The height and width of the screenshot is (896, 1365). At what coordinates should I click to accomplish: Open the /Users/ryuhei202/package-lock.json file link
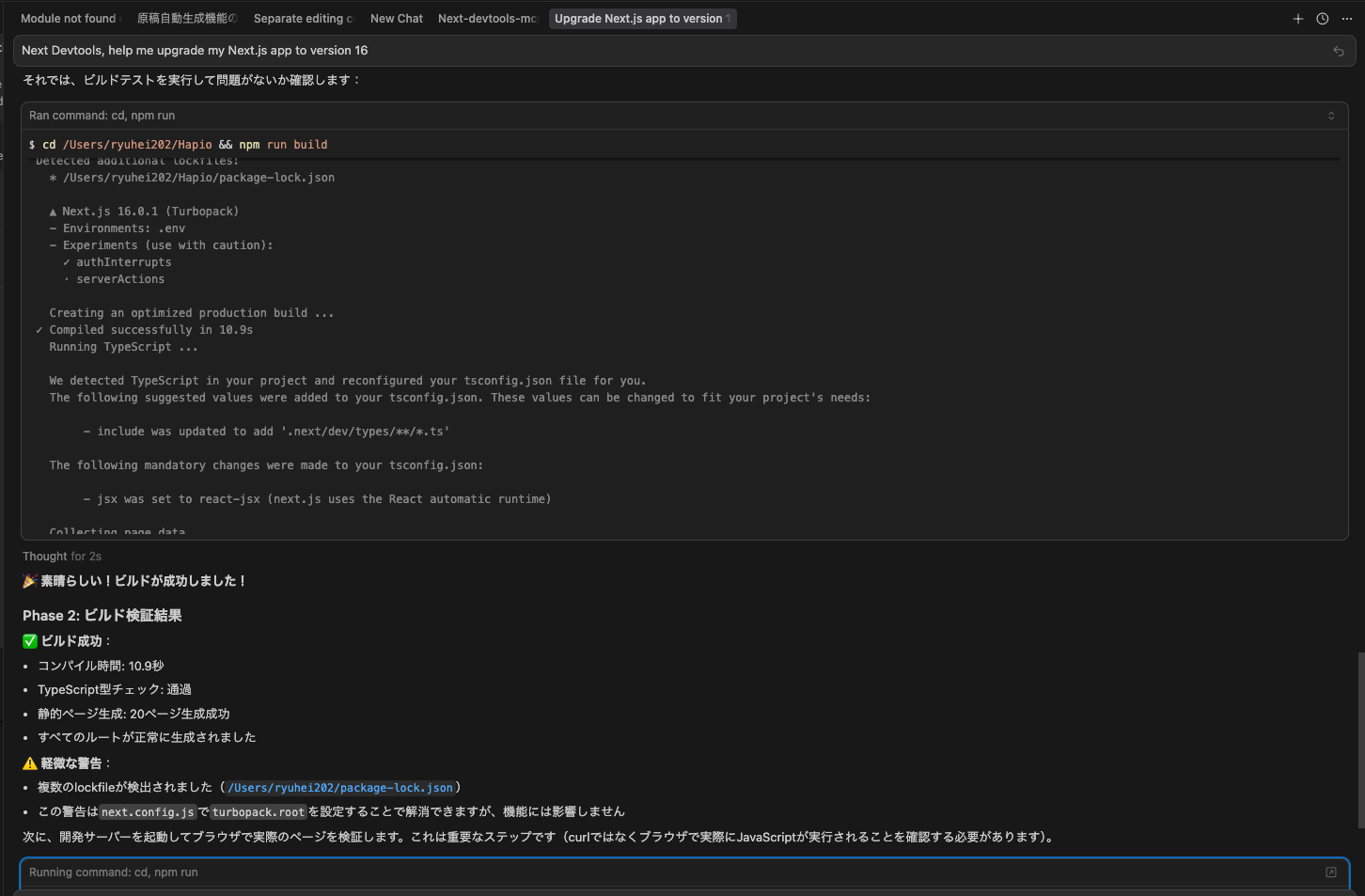340,788
